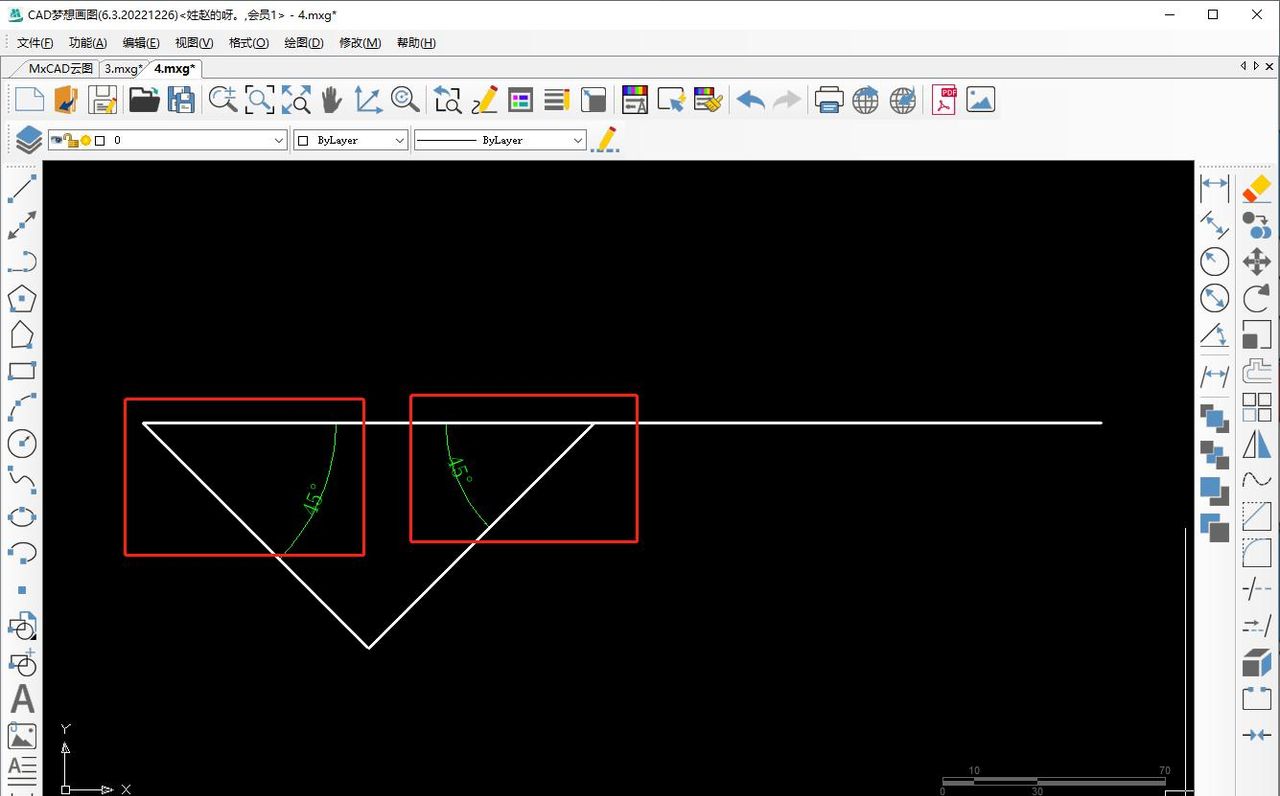The height and width of the screenshot is (796, 1280).
Task: Click the left 45° angle dimension text
Action: pyautogui.click(x=312, y=499)
